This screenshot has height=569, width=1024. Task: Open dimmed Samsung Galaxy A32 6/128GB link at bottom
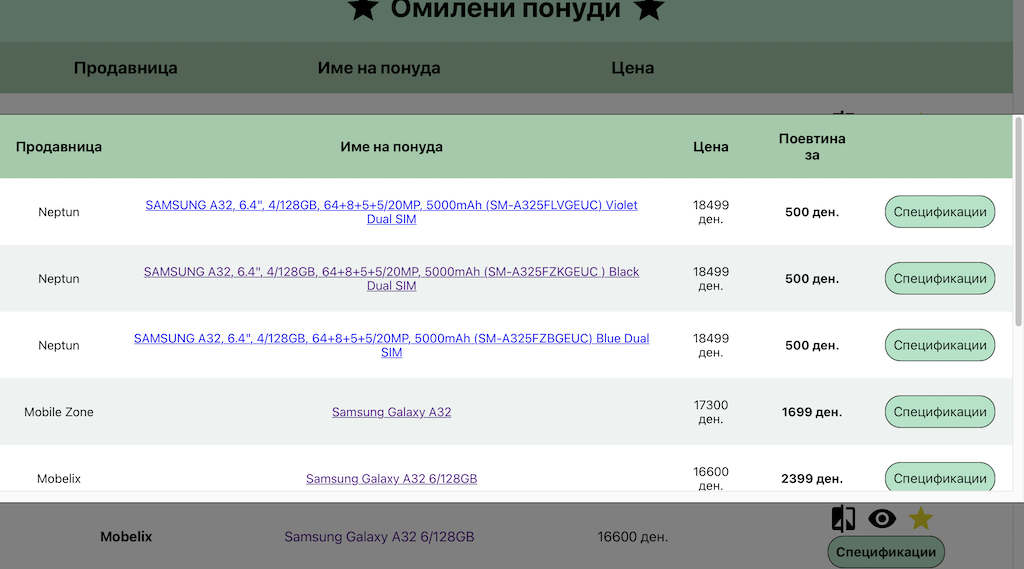pyautogui.click(x=379, y=537)
